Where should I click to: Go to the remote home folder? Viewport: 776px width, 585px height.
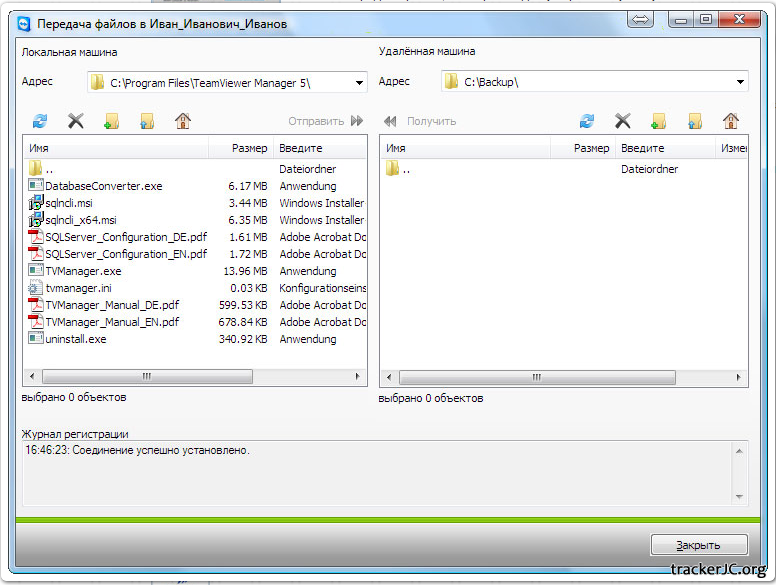(x=731, y=121)
